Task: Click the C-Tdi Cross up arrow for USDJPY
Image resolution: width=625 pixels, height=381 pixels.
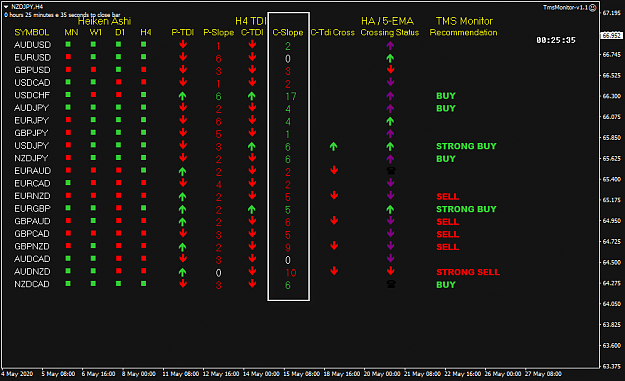Action: pos(334,146)
